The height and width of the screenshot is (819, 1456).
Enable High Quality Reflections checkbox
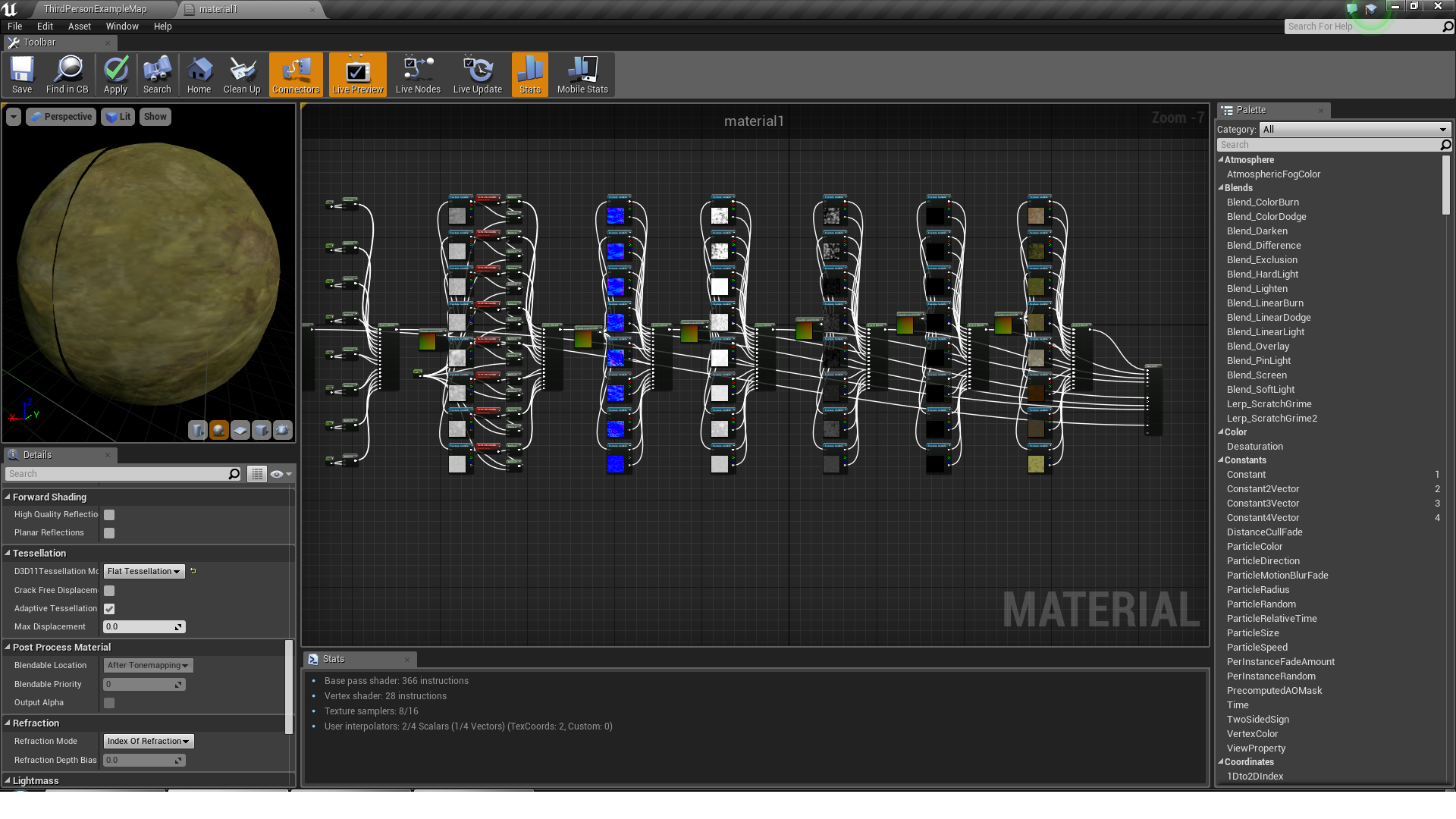point(109,515)
